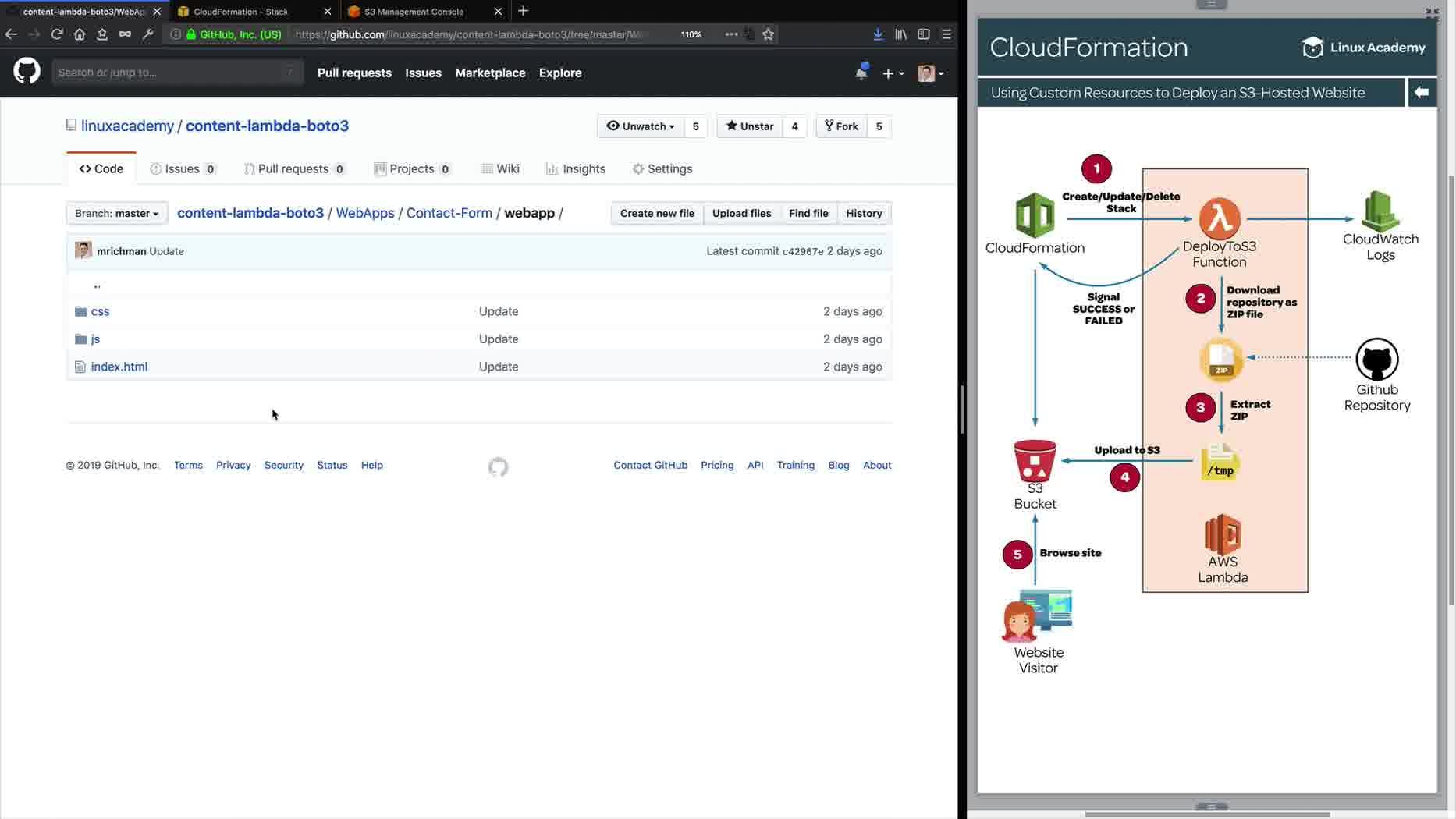The image size is (1456, 819).
Task: Click the Create new file button
Action: click(x=657, y=213)
